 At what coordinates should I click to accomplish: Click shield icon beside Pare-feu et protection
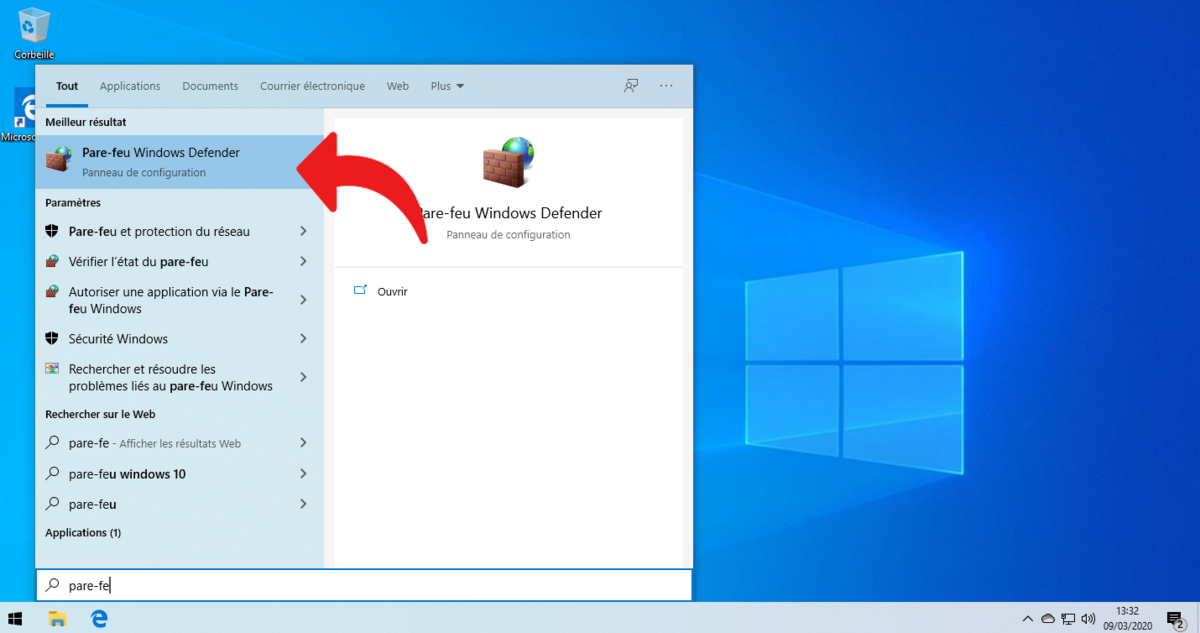[x=52, y=231]
